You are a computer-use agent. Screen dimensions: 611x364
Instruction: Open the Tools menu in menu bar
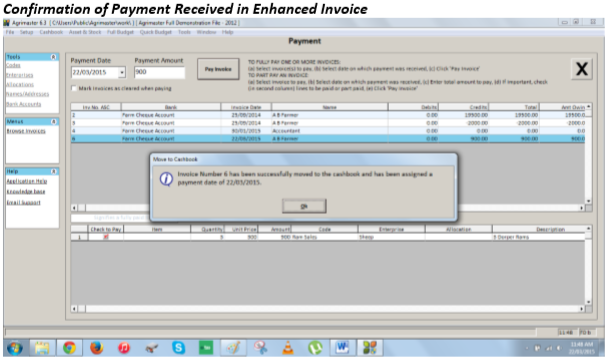point(184,32)
